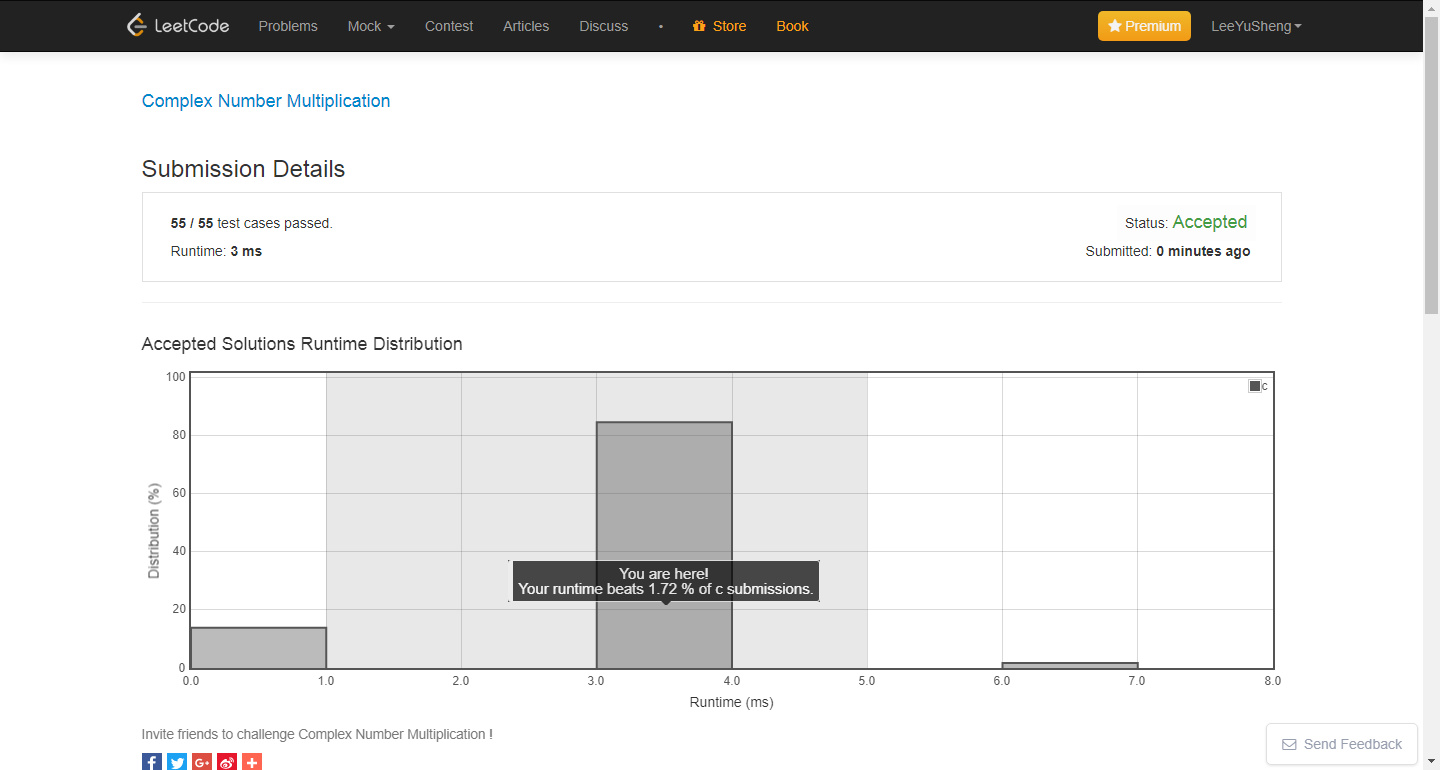
Task: Share via the Google Plus icon
Action: coord(202,762)
